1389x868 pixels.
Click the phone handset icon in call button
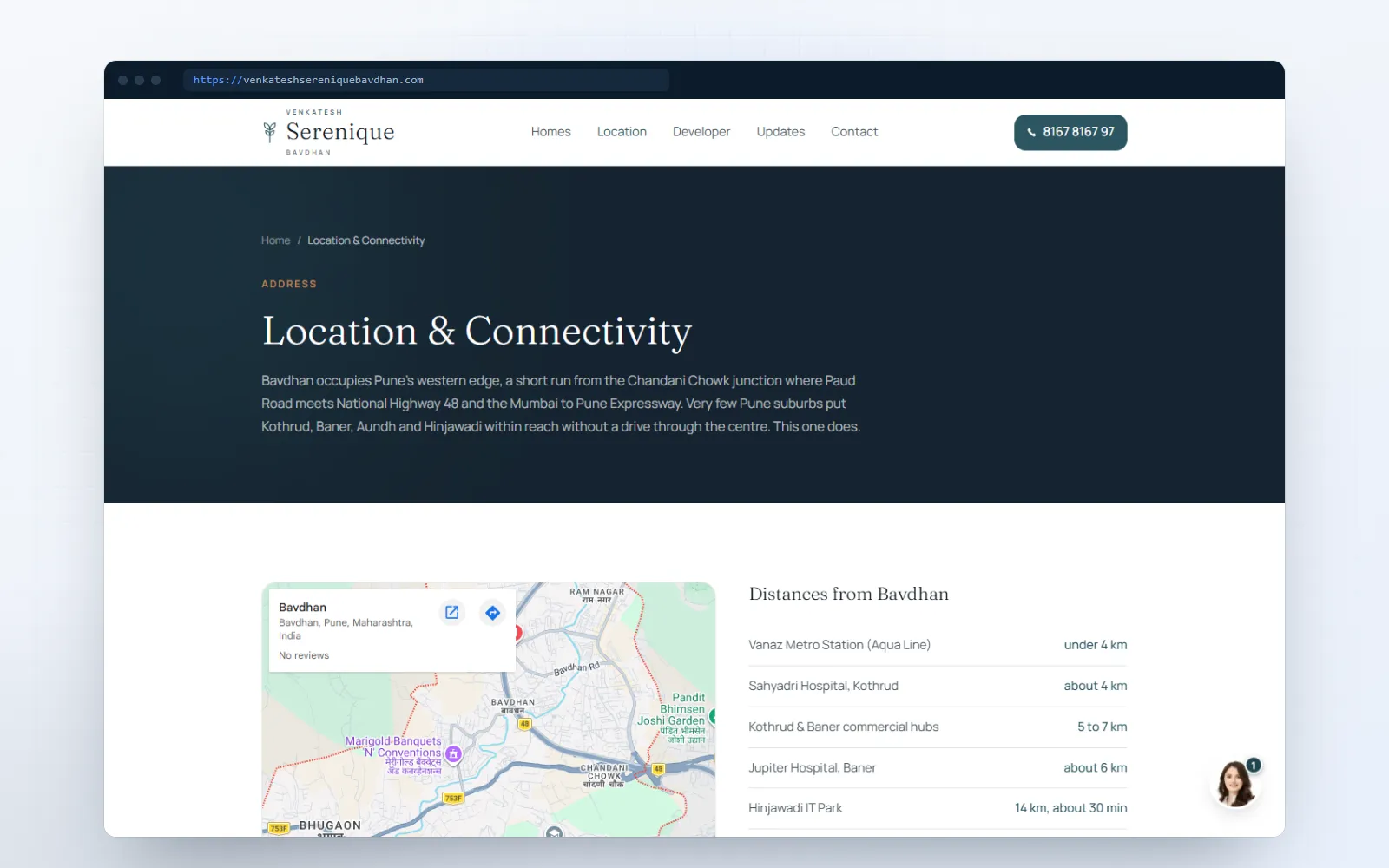[1031, 133]
